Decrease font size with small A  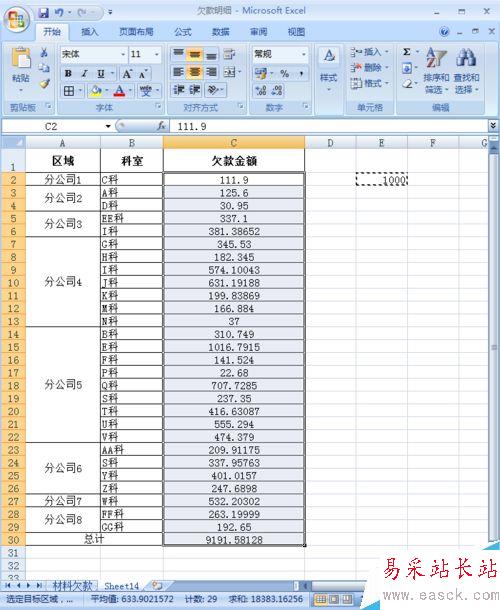click(143, 74)
